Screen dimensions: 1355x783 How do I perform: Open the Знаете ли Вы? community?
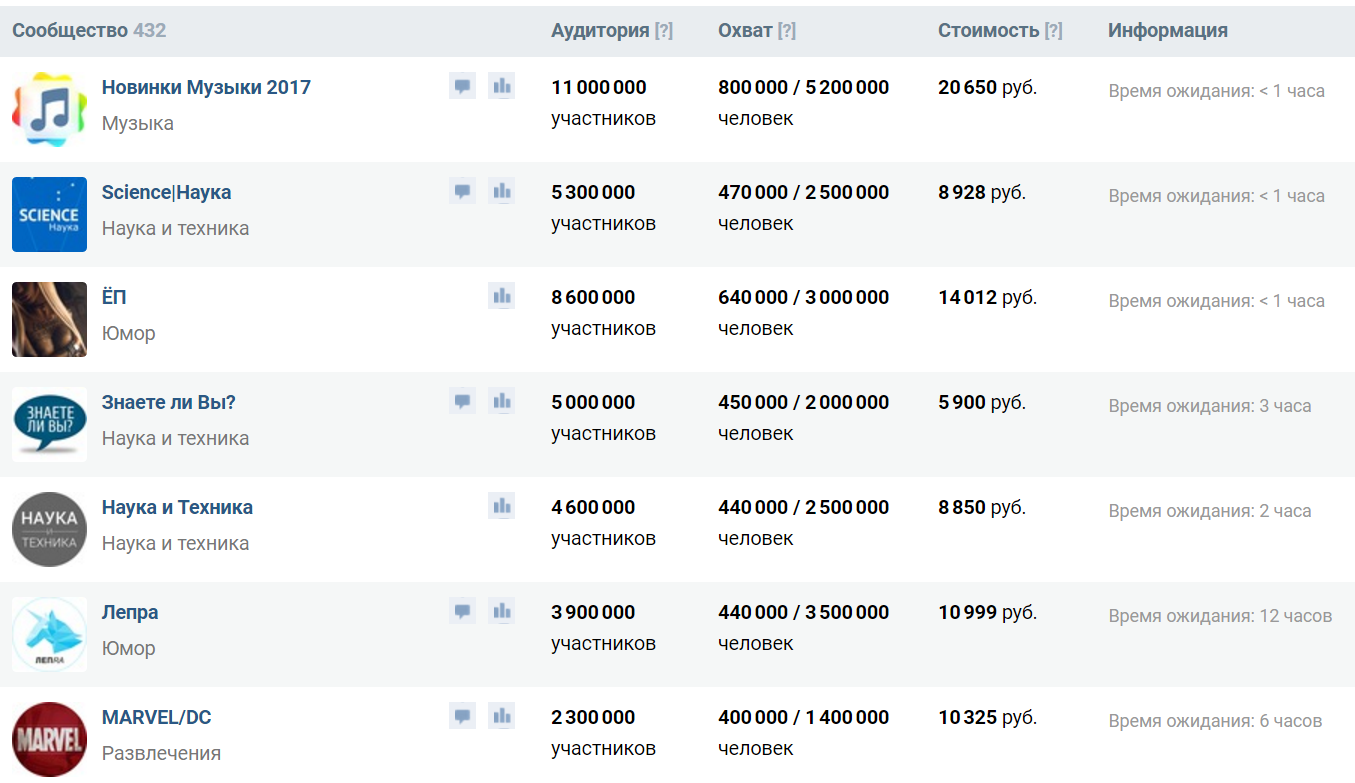(168, 403)
